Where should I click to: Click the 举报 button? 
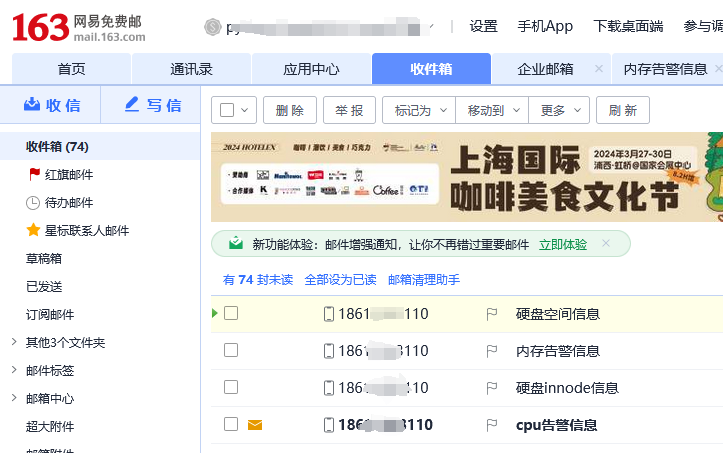(350, 110)
